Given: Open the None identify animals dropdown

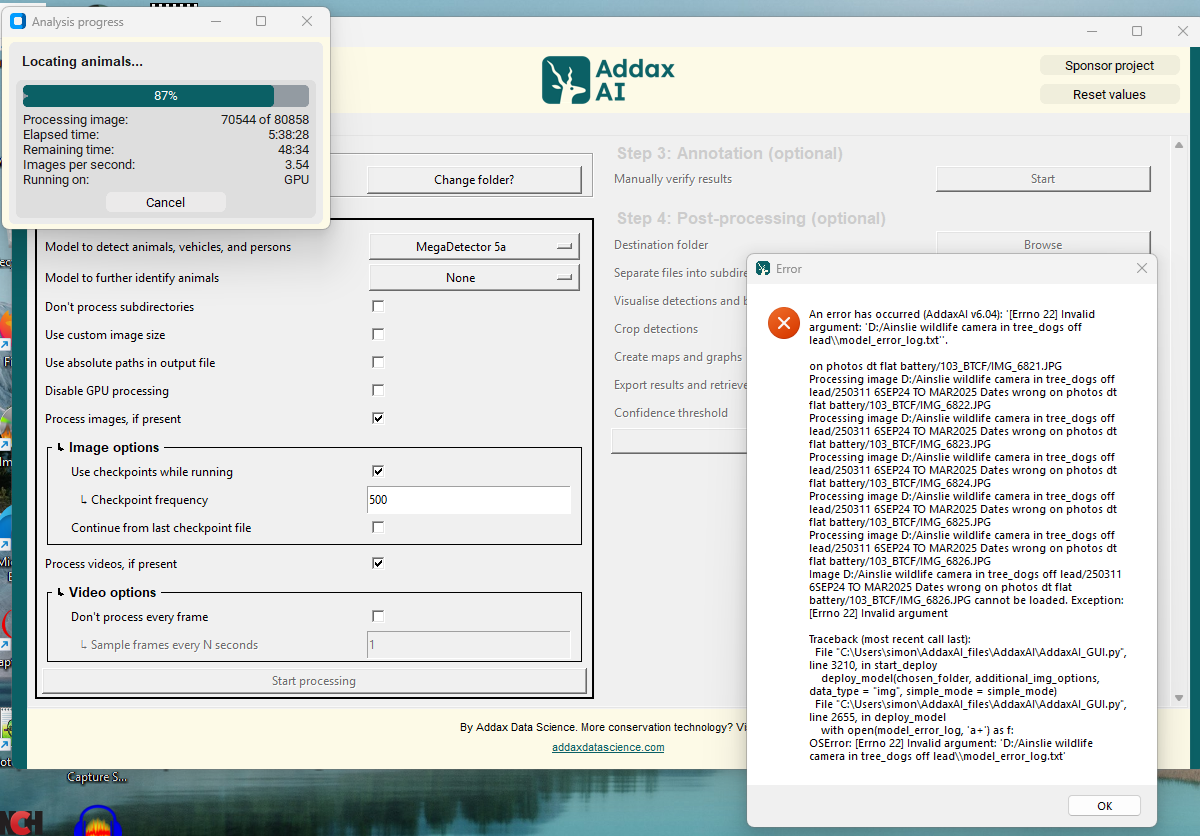Looking at the screenshot, I should point(474,277).
